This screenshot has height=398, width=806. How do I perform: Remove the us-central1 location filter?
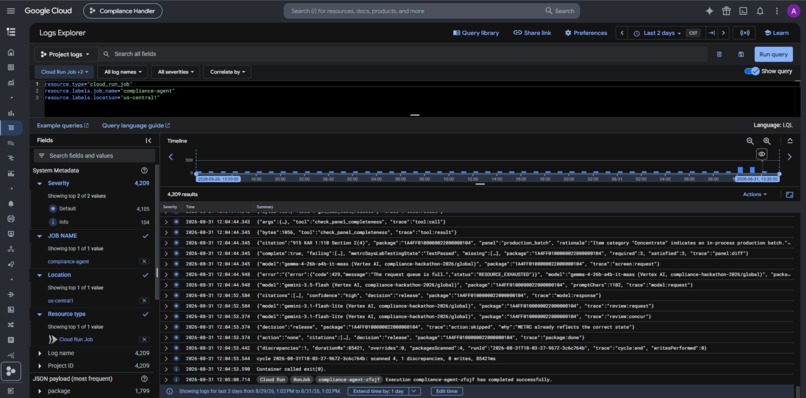[x=145, y=300]
